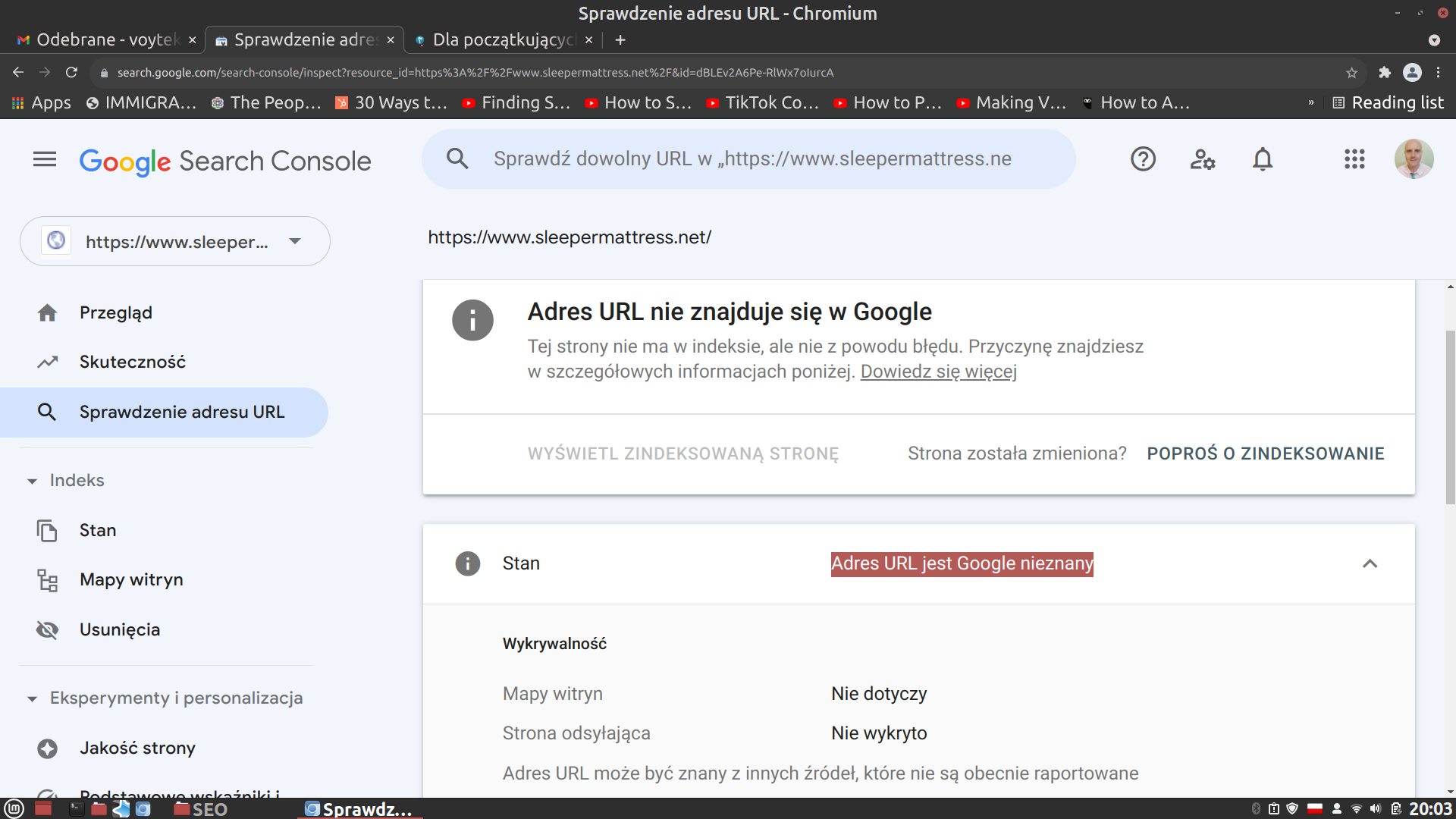
Task: Open the Google apps grid
Action: click(x=1354, y=159)
